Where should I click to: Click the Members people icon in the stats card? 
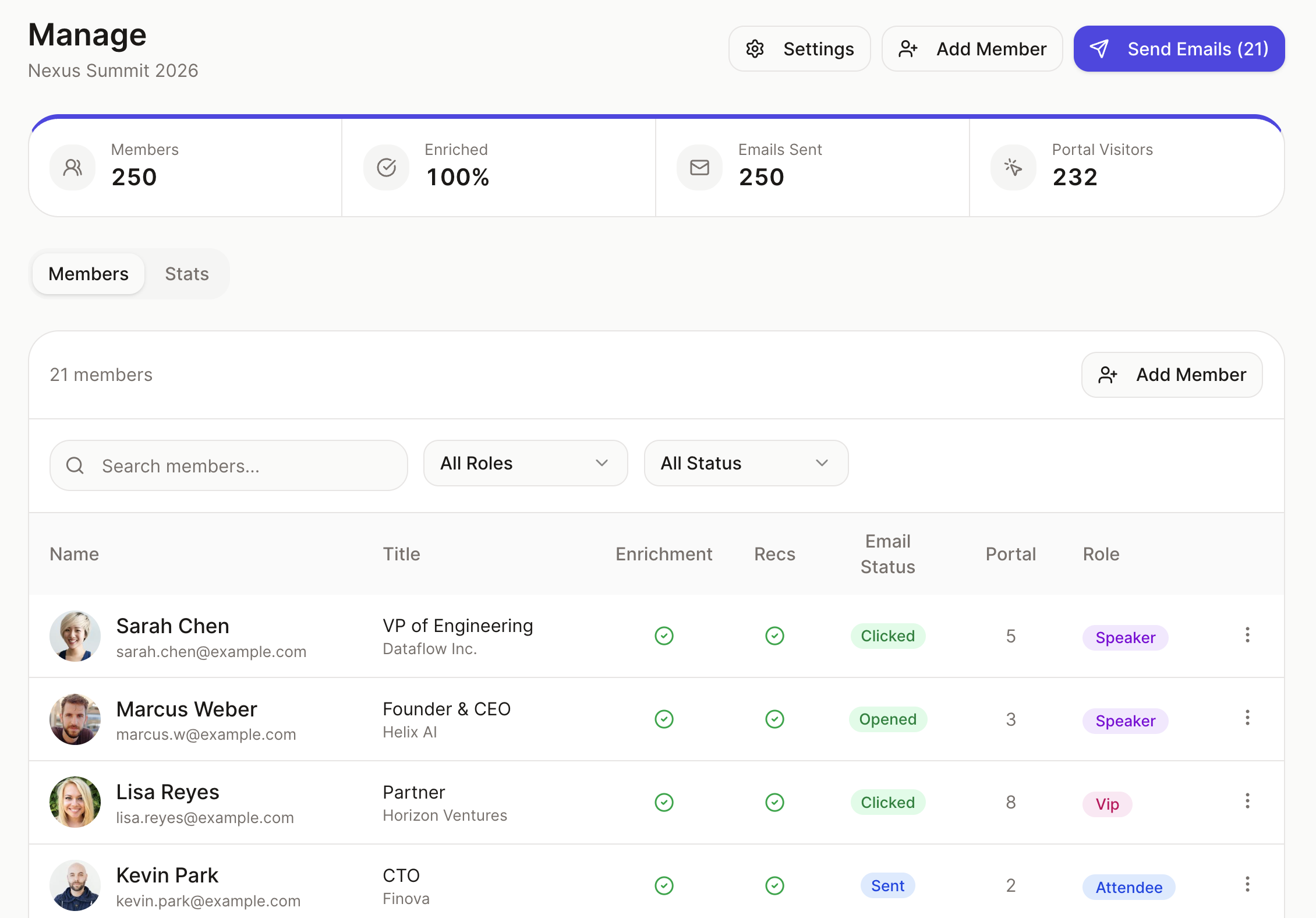[x=72, y=167]
